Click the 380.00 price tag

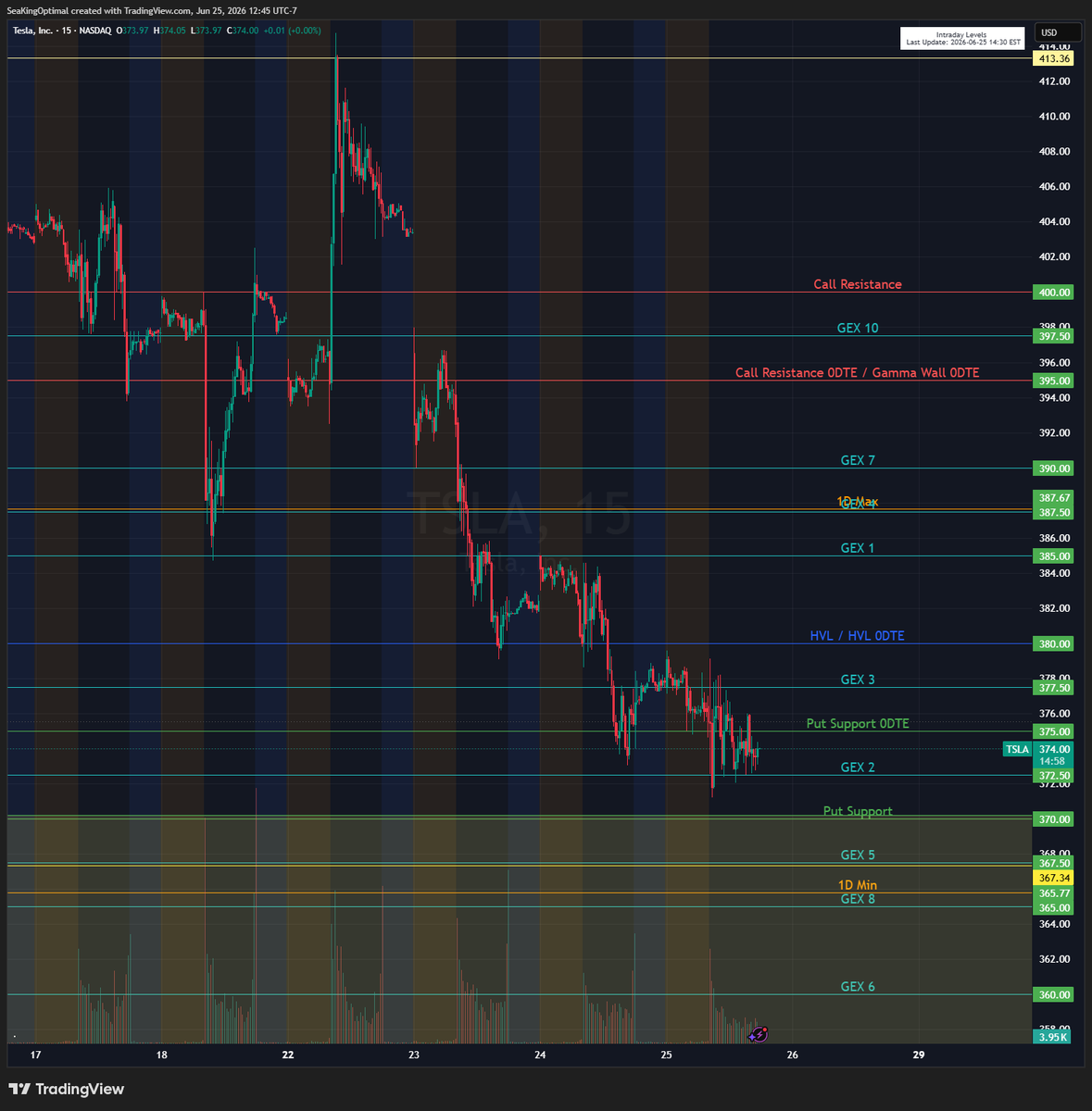(1054, 644)
